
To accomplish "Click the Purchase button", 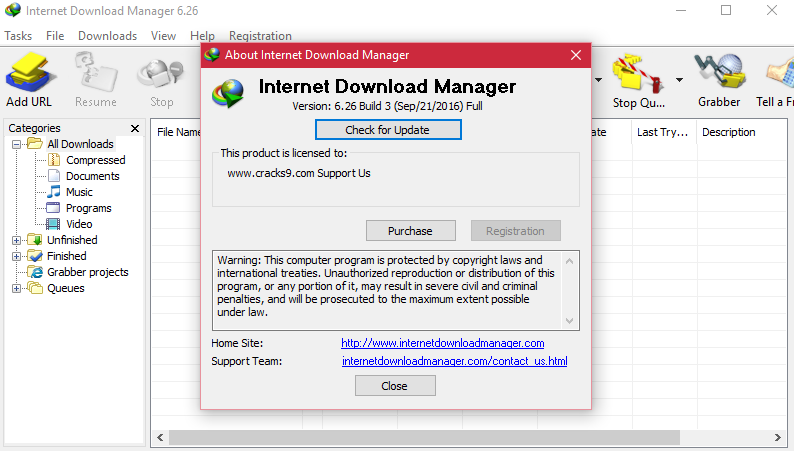I will (x=411, y=231).
